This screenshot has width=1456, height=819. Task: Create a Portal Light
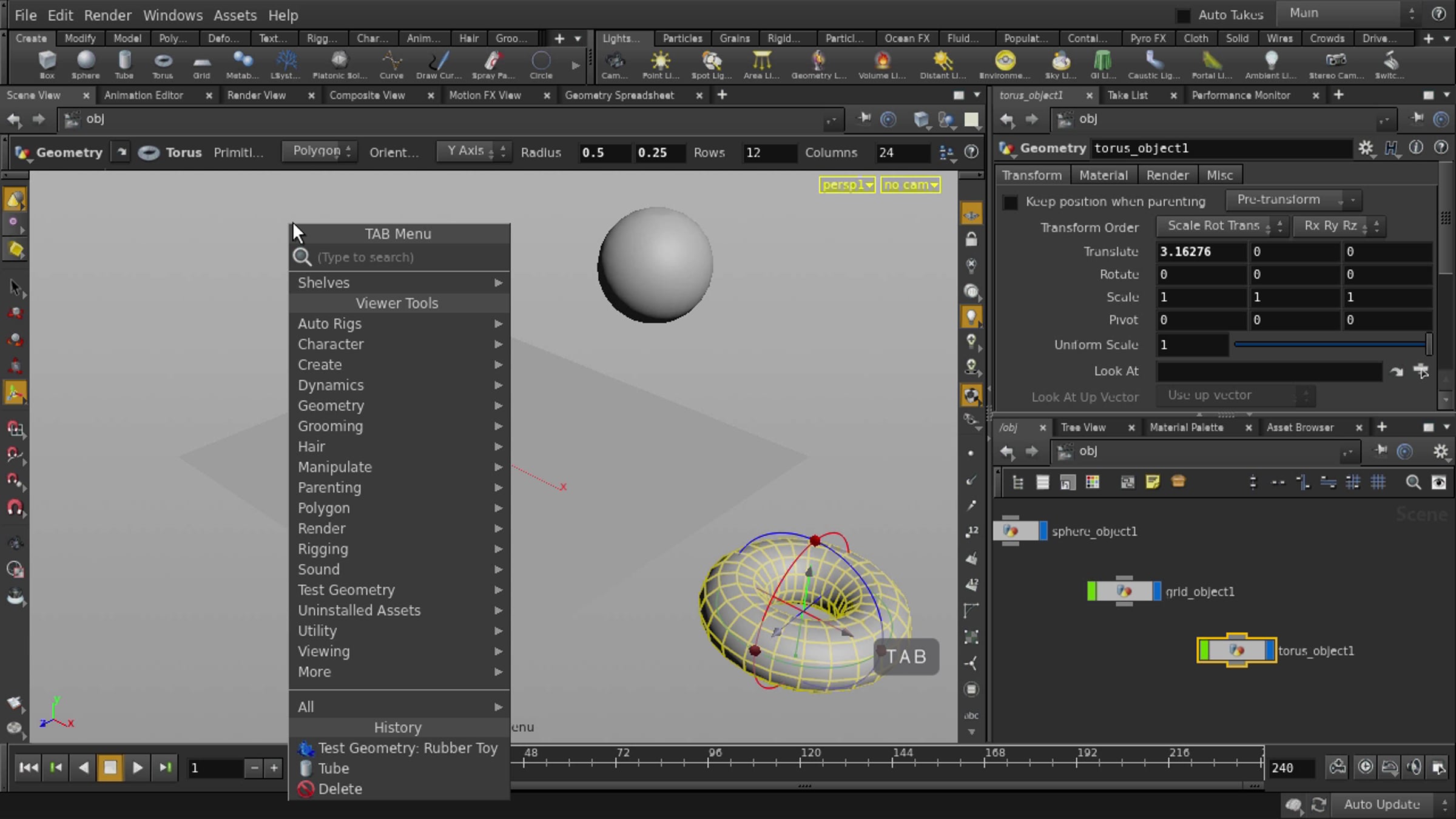click(x=1212, y=65)
